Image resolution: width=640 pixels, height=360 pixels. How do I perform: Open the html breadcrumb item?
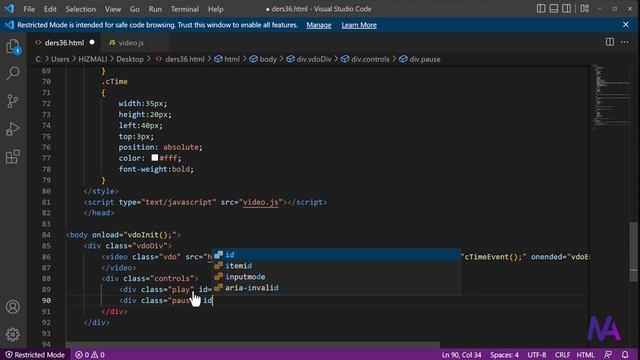pos(228,59)
